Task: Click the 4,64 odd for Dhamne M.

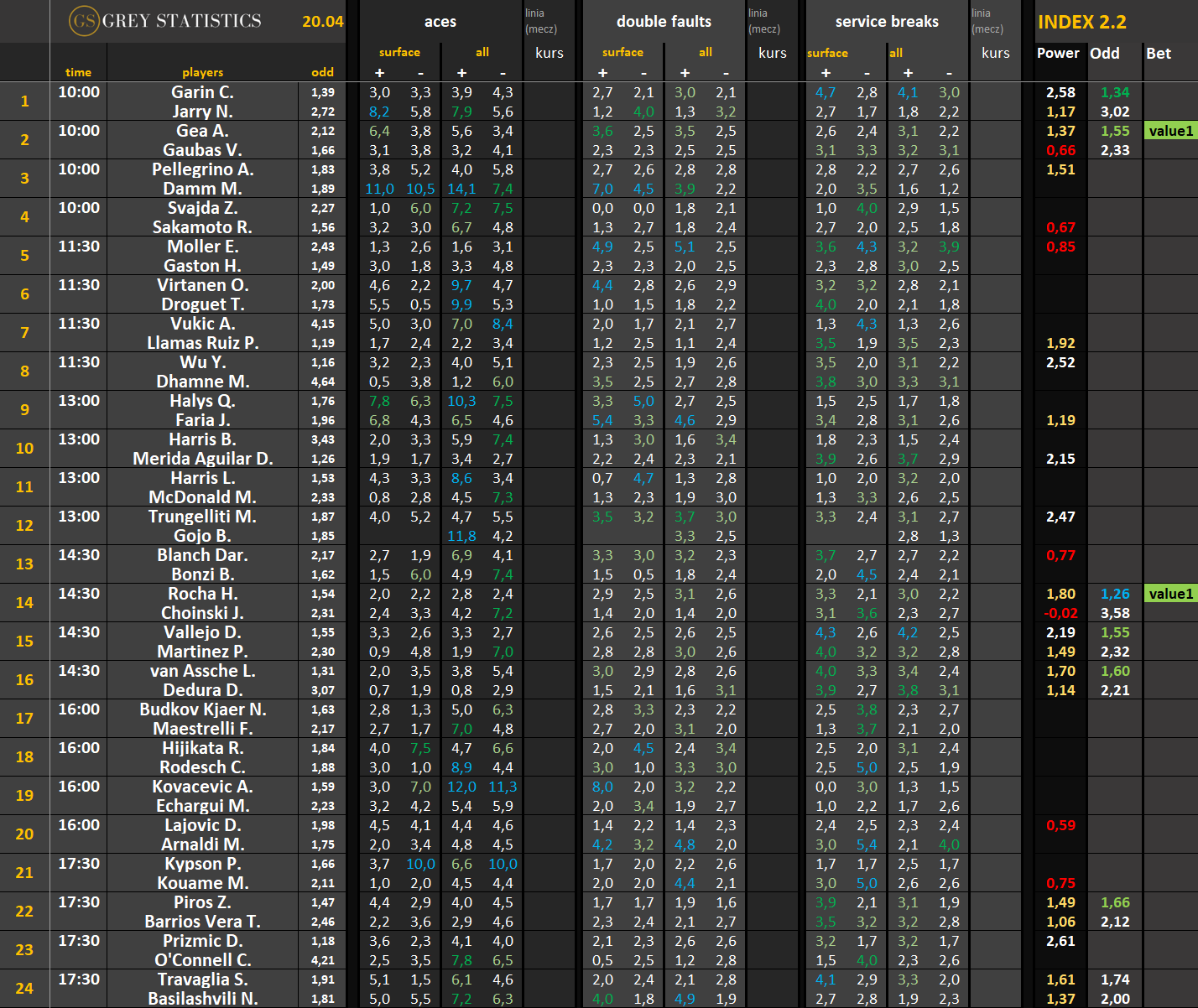Action: [x=322, y=382]
